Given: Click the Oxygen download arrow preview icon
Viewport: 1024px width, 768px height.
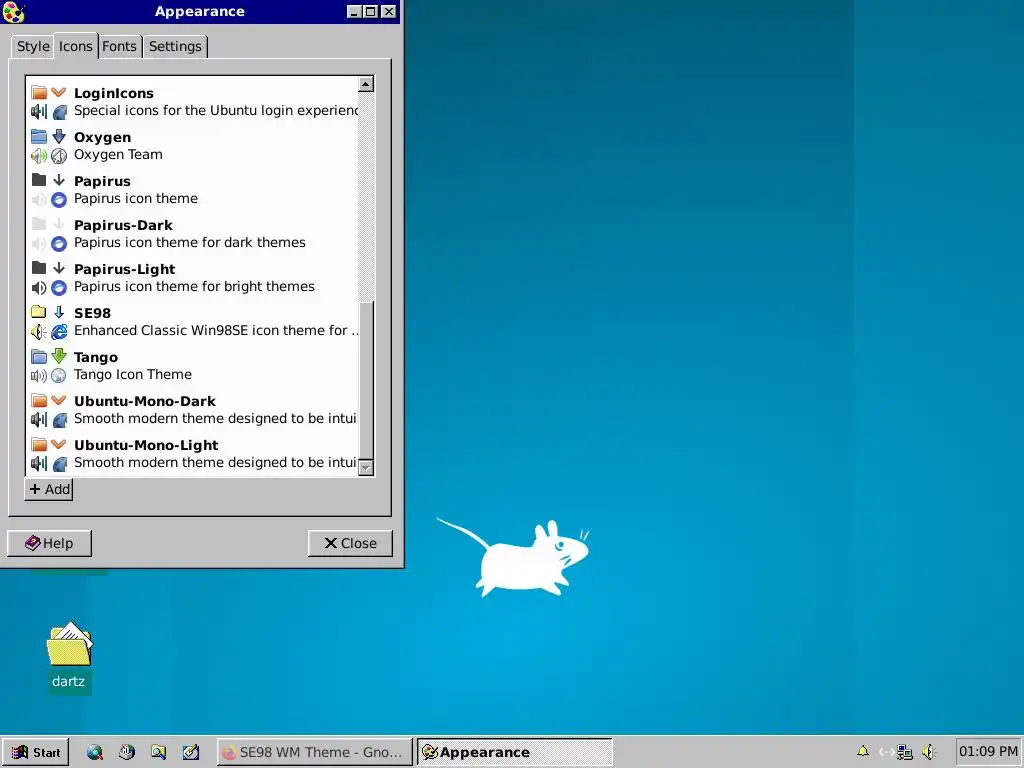Looking at the screenshot, I should [x=59, y=136].
